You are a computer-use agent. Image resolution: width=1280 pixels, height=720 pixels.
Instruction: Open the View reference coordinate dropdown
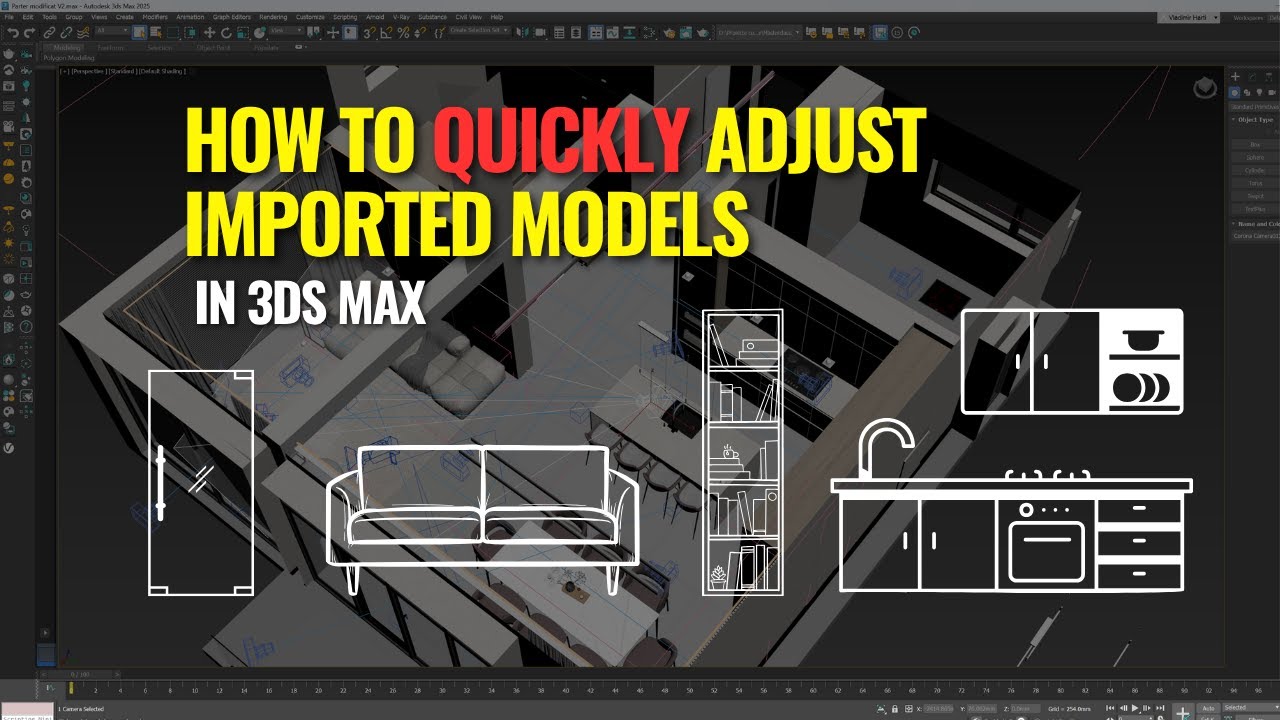286,32
